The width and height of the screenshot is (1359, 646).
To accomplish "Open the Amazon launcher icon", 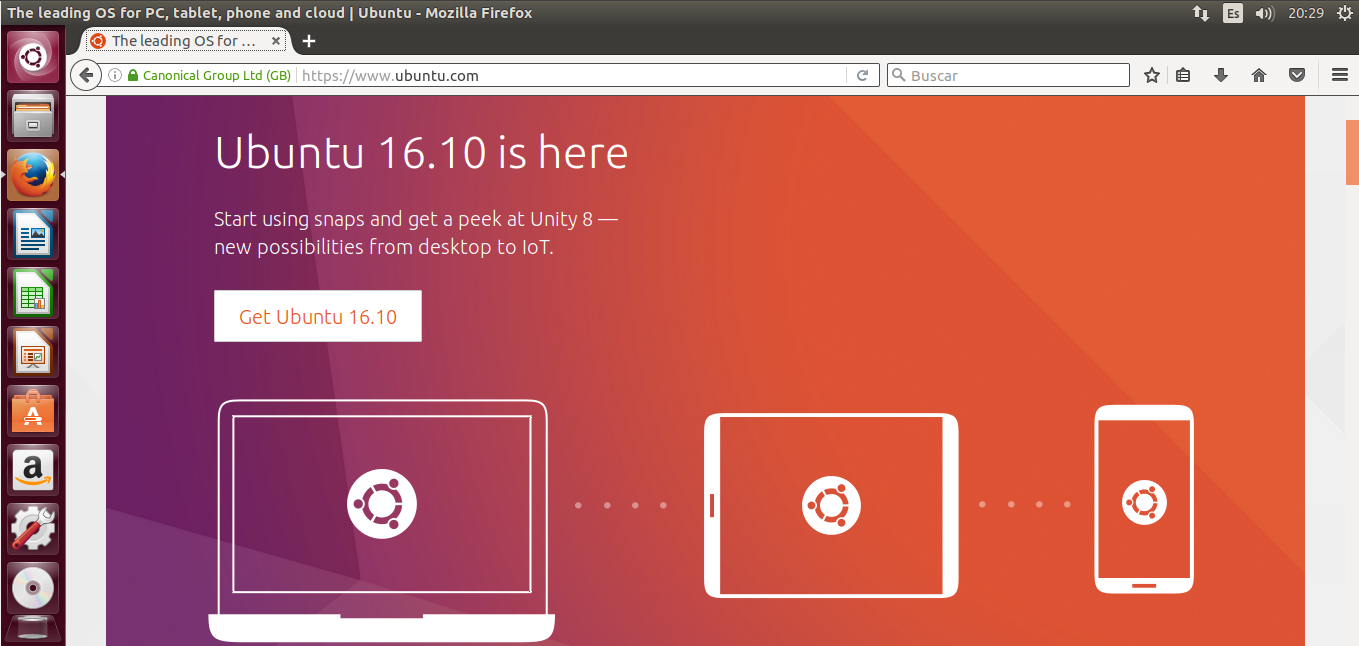I will [33, 469].
